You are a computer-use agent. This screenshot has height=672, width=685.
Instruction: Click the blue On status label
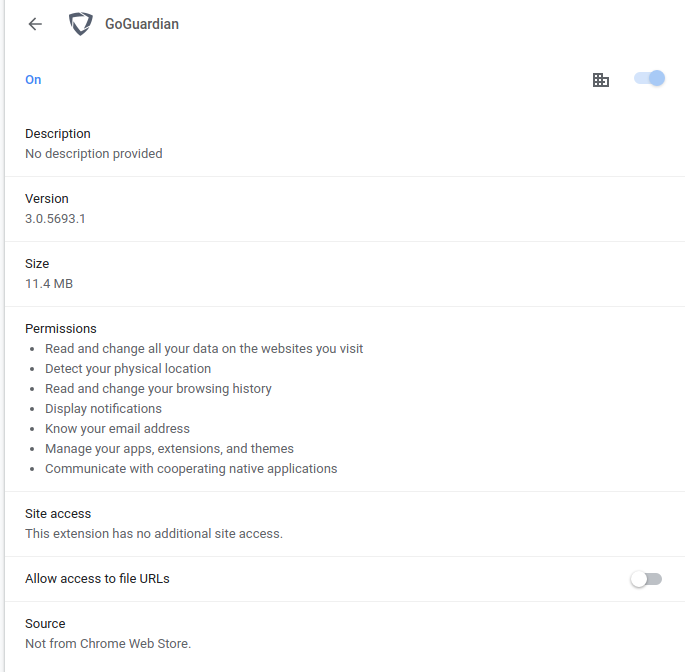point(33,80)
